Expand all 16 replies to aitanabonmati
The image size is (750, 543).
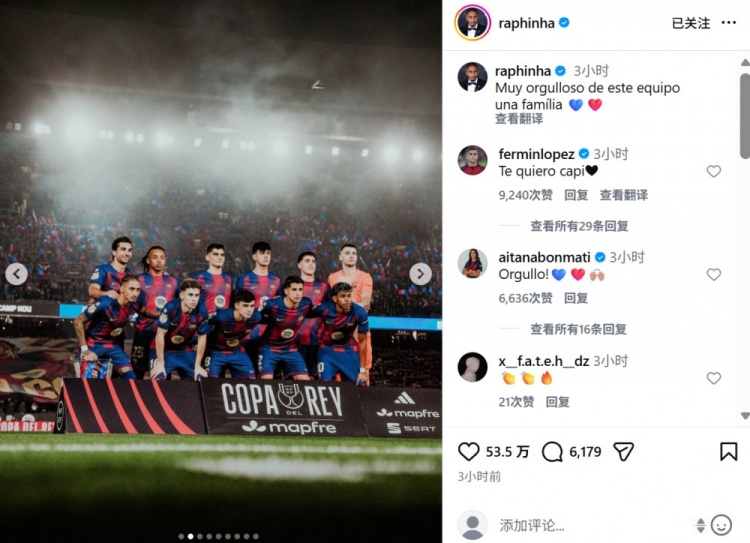(x=578, y=329)
